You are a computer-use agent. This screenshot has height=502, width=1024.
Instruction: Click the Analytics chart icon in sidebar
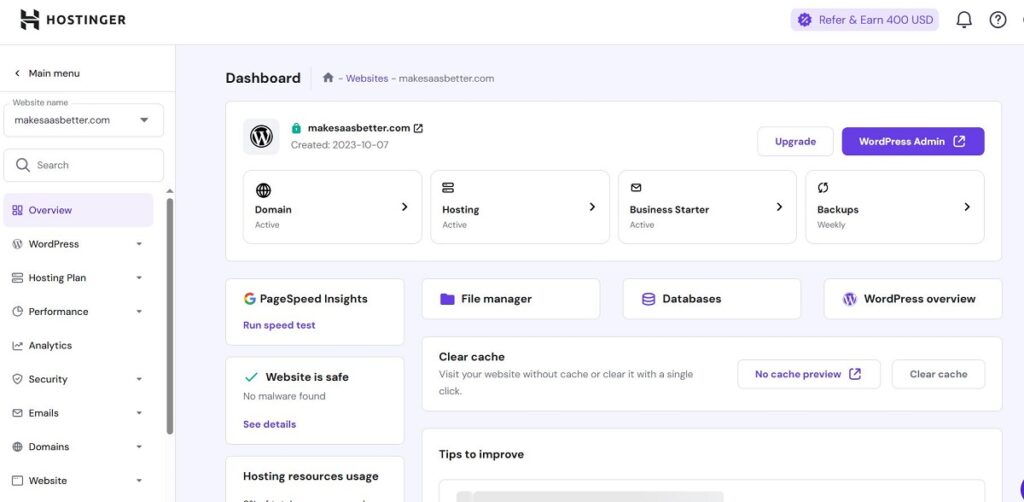pyautogui.click(x=18, y=345)
